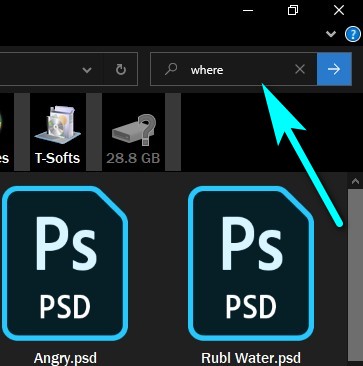Click the scrollbar up arrow
This screenshot has height=366, width=363.
[x=355, y=181]
